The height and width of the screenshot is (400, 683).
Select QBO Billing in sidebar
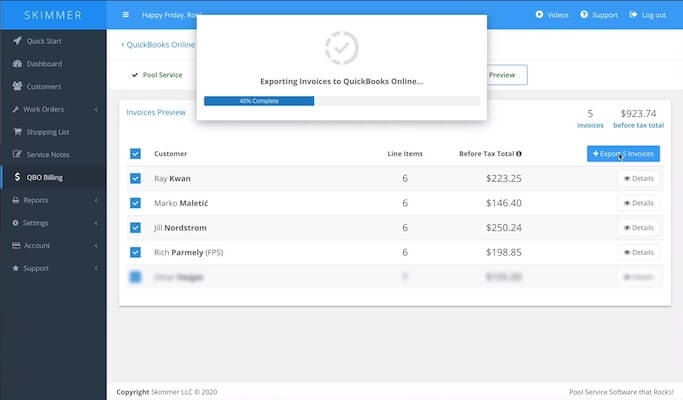(53, 177)
